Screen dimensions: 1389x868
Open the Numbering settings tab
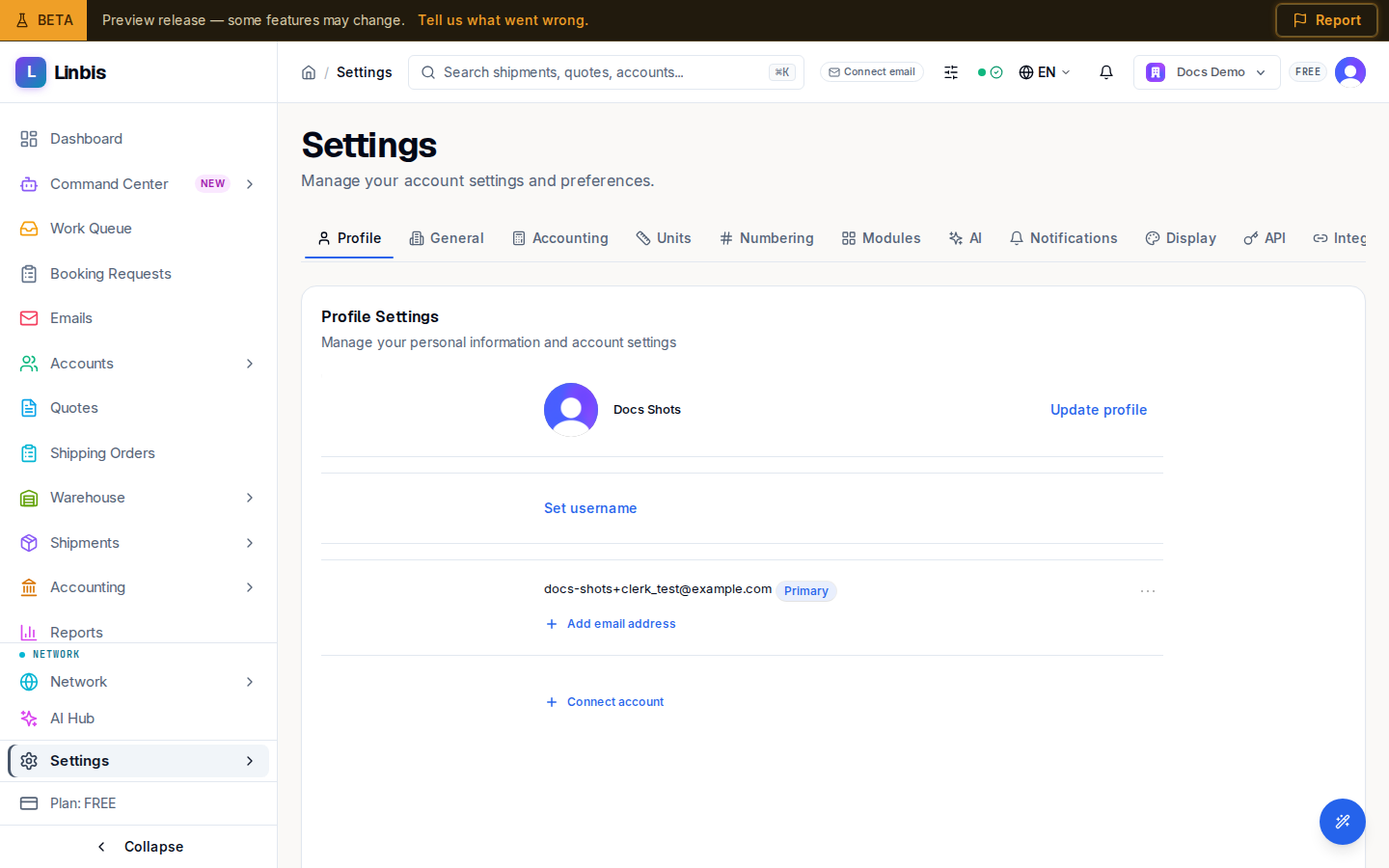pos(767,238)
